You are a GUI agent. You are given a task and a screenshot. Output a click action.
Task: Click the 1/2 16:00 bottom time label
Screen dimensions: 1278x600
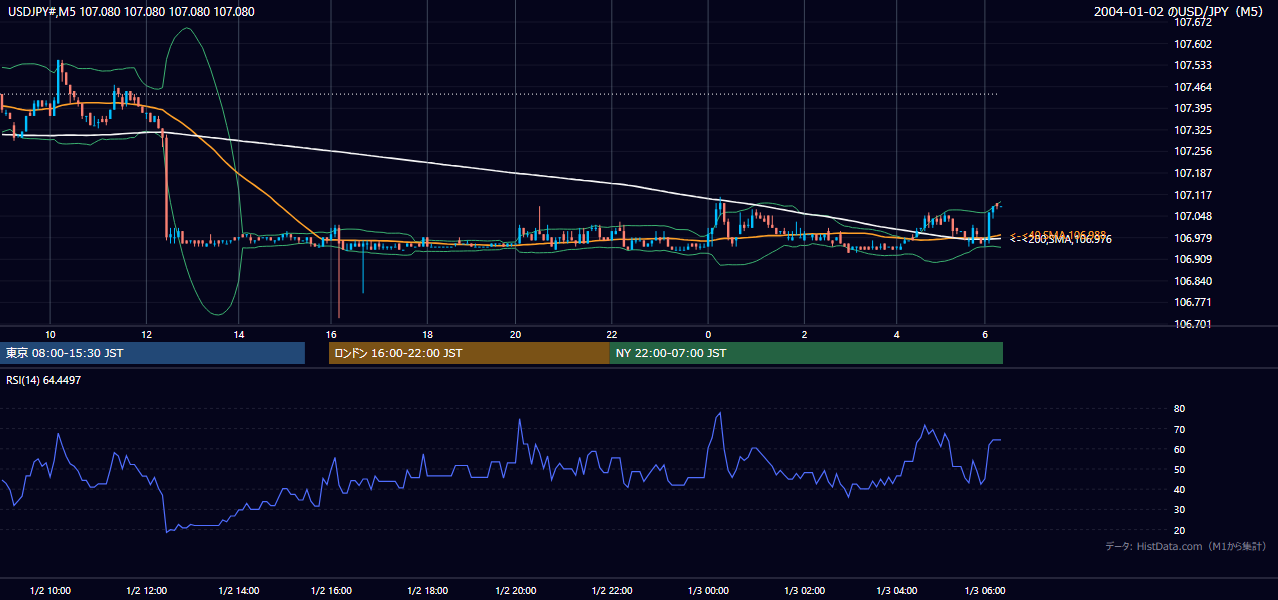[332, 590]
